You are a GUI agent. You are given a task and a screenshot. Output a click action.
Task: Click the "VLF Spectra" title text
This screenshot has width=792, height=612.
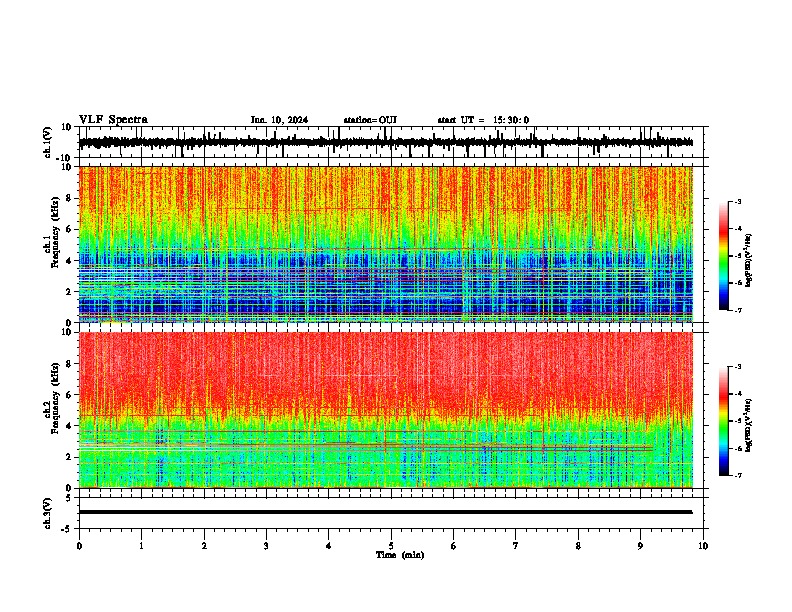pos(113,120)
